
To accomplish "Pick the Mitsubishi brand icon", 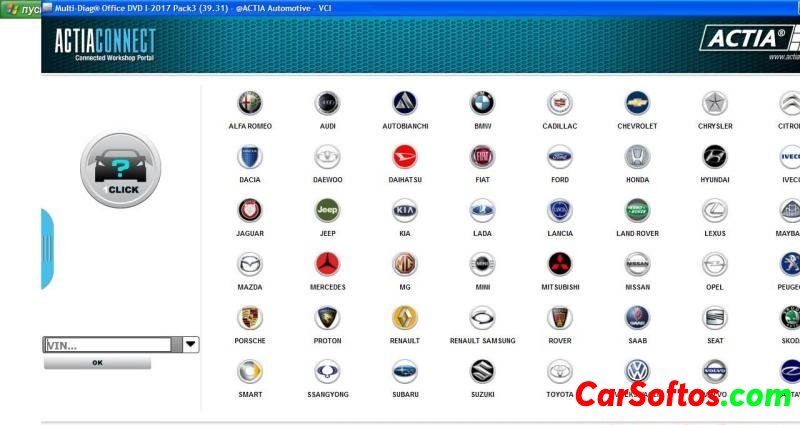I will pyautogui.click(x=560, y=264).
